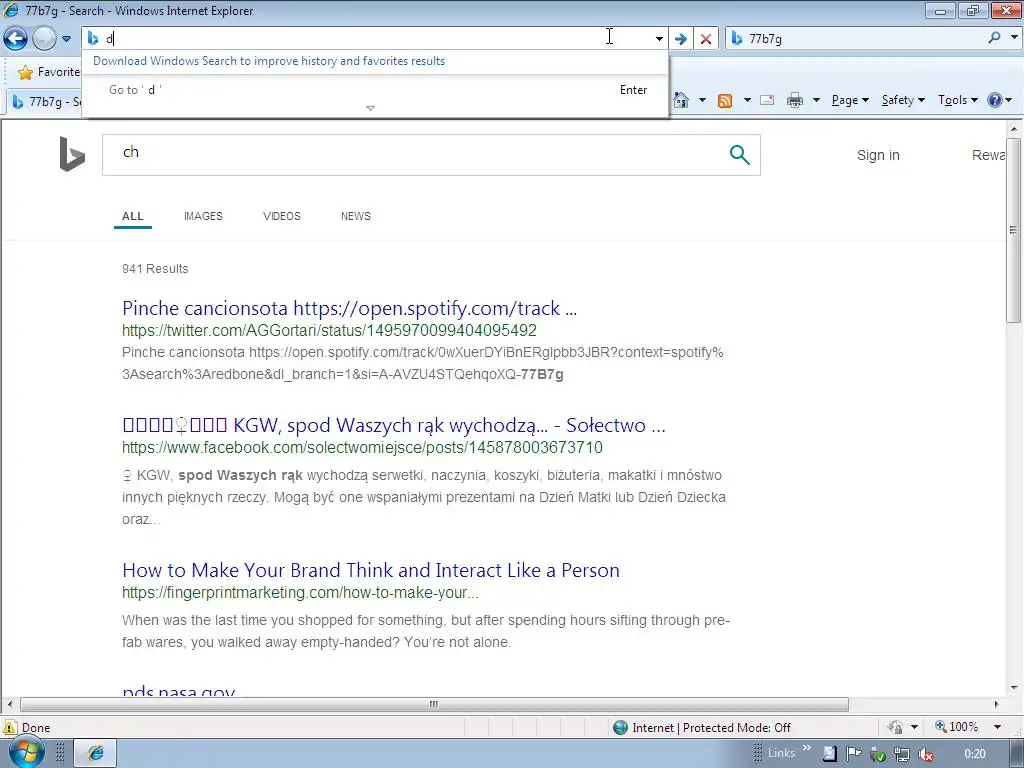Click Download Windows Search suggestion link
Screen dimensions: 1024x768
pyautogui.click(x=269, y=61)
